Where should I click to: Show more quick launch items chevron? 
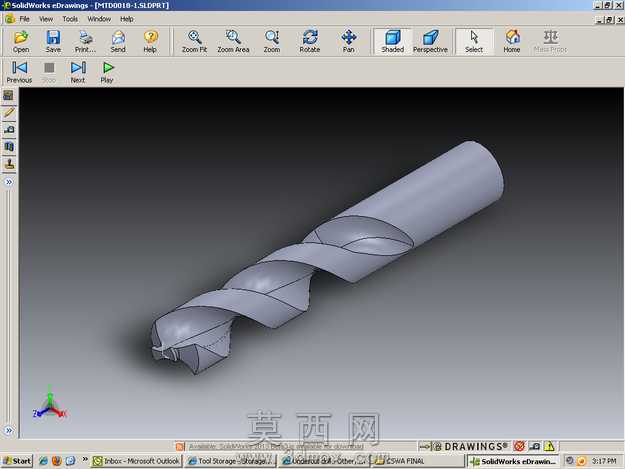(x=85, y=459)
